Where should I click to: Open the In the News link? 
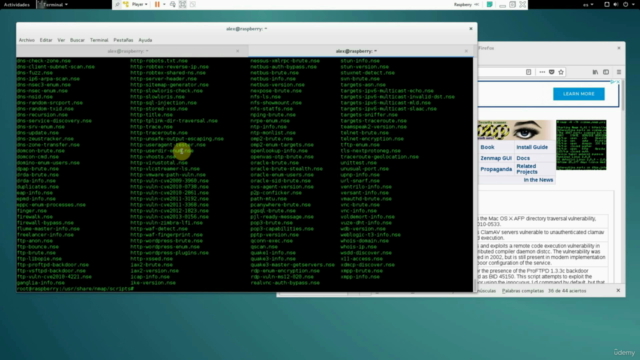[x=538, y=180]
